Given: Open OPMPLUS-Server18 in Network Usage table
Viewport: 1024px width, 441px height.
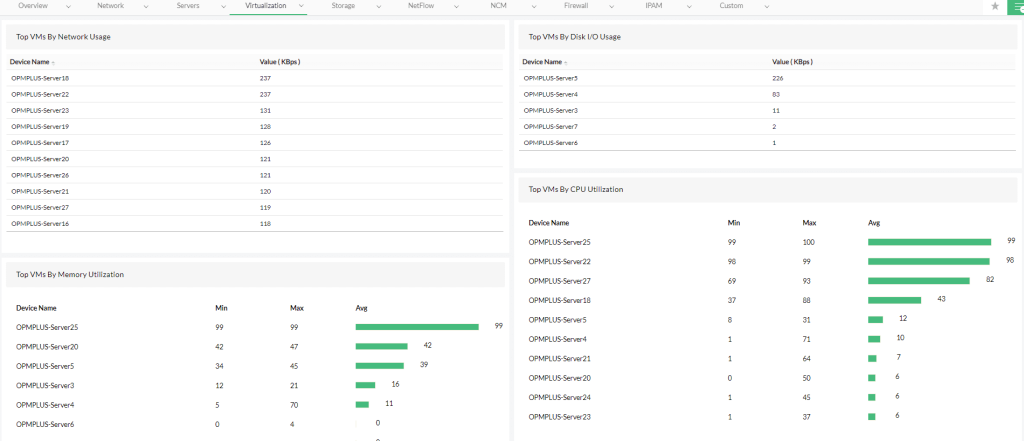Looking at the screenshot, I should 40,78.
